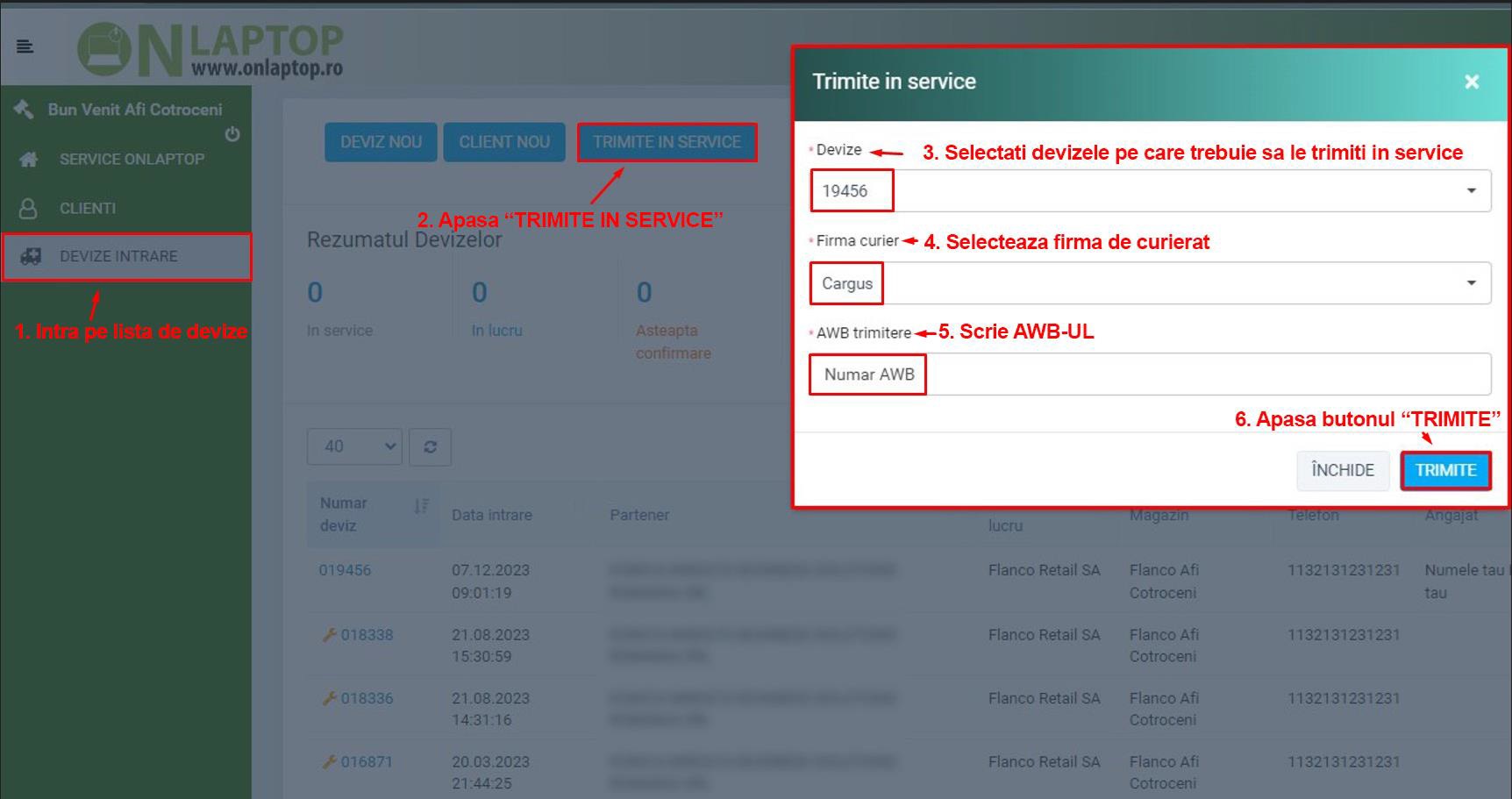This screenshot has width=1512, height=799.
Task: Open deviz number 019456 link
Action: 345,570
